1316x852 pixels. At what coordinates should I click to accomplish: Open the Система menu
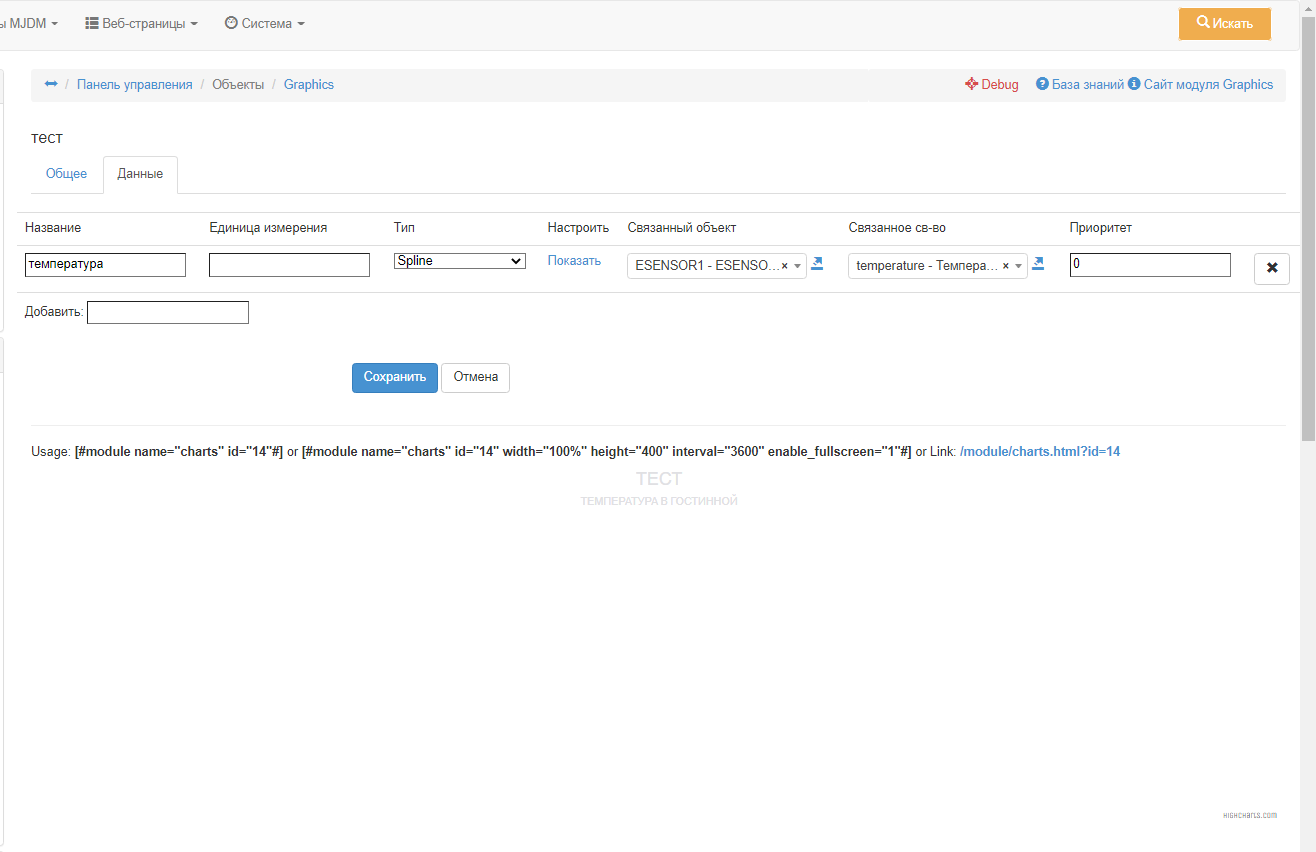(265, 23)
